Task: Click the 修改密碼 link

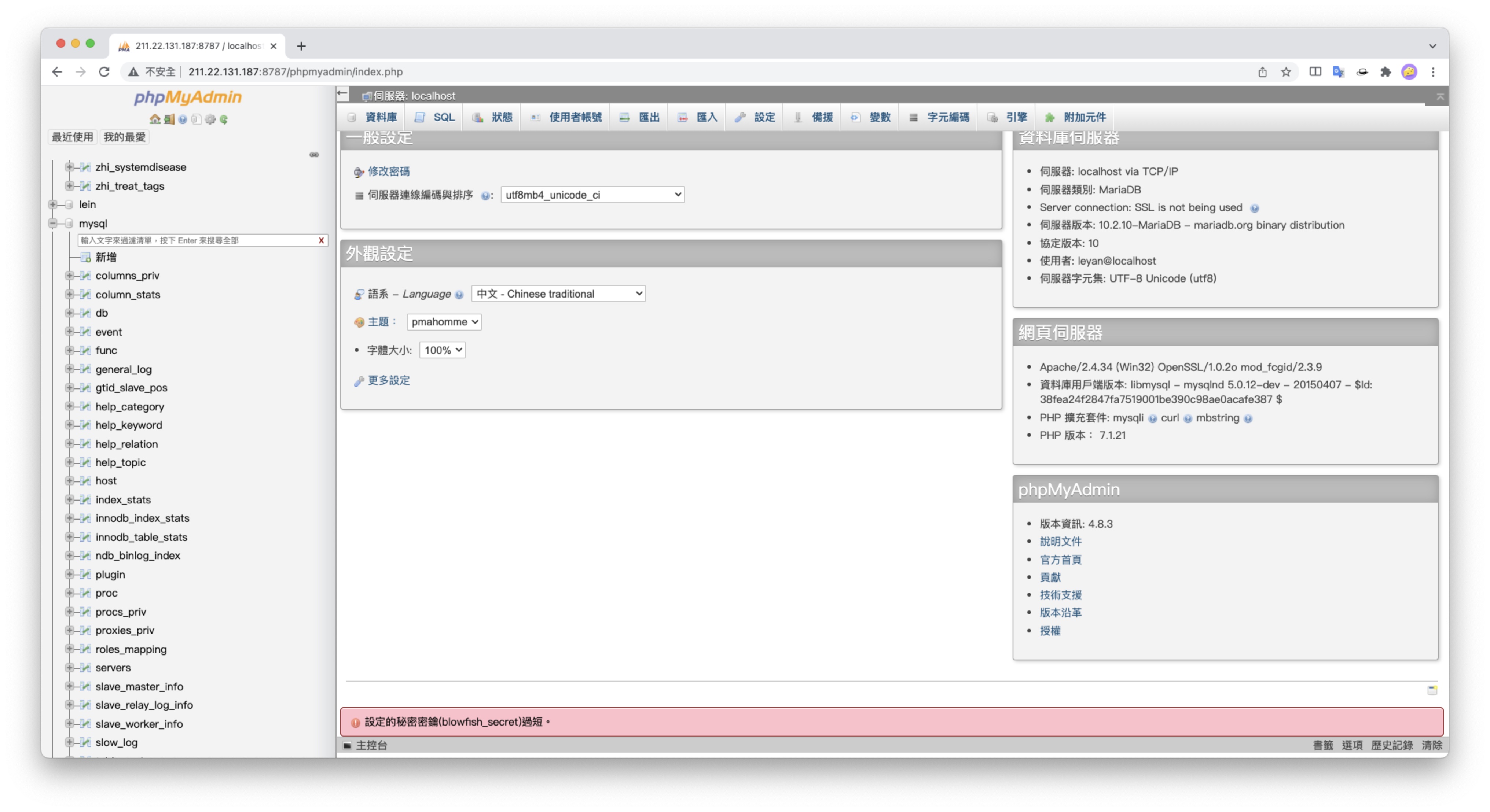Action: click(x=389, y=171)
